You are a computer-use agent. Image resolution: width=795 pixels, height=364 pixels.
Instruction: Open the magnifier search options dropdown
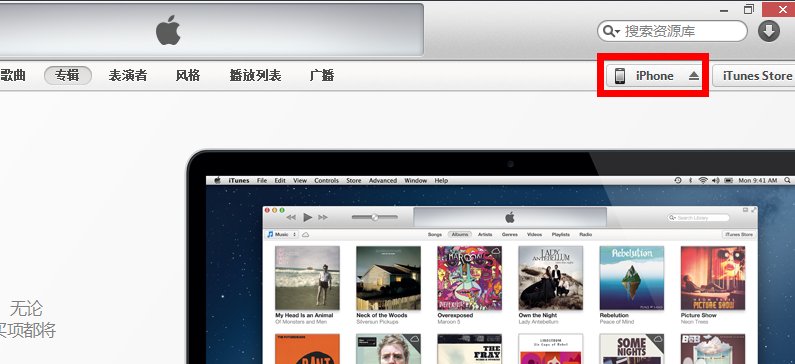[611, 31]
